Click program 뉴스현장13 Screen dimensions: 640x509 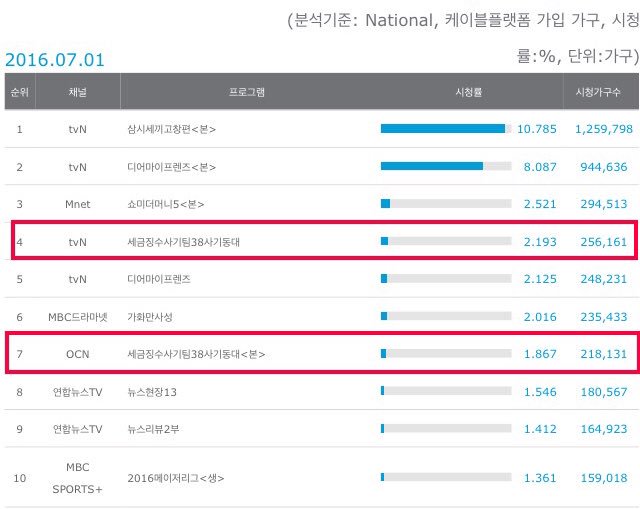[x=152, y=392]
